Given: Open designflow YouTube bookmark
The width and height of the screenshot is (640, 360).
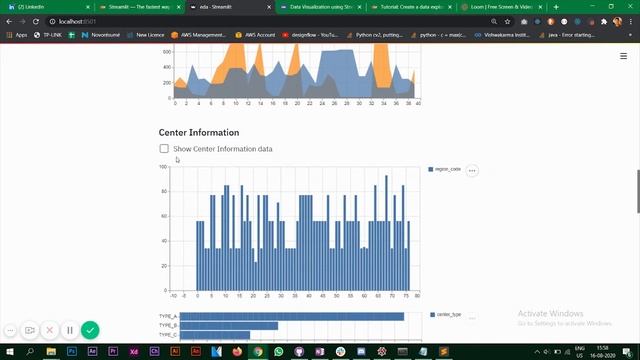Looking at the screenshot, I should 310,35.
